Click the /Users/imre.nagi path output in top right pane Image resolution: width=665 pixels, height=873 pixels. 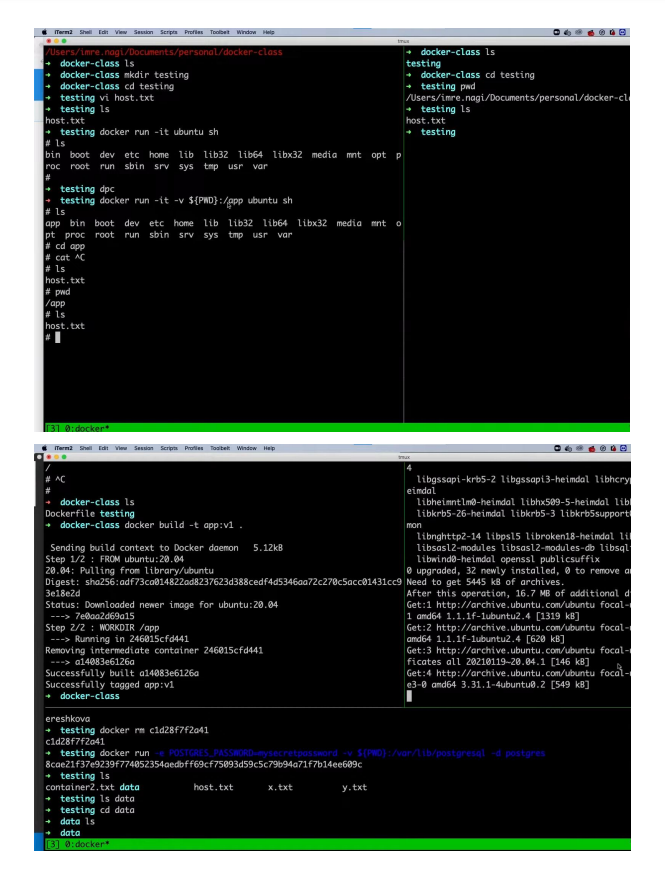[518, 97]
